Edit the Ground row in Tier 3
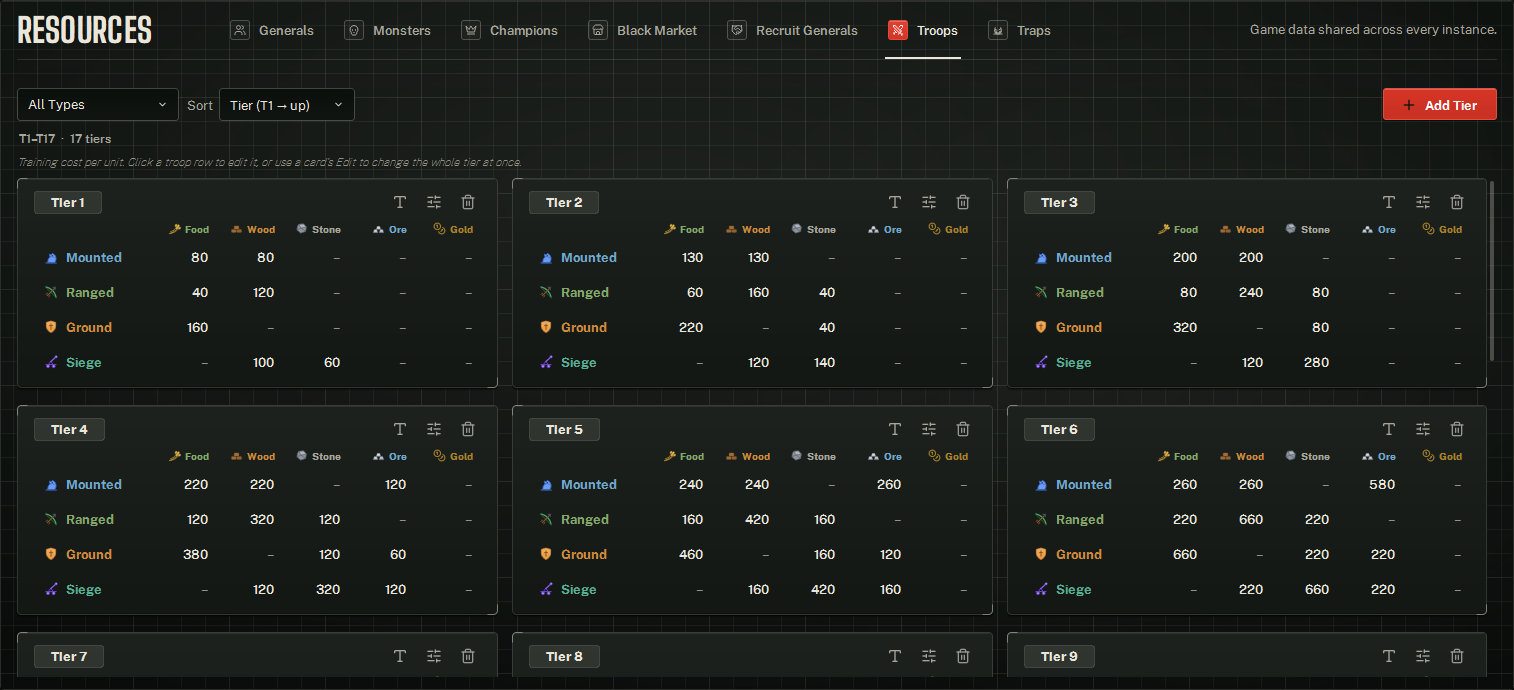Image resolution: width=1514 pixels, height=690 pixels. tap(1246, 328)
